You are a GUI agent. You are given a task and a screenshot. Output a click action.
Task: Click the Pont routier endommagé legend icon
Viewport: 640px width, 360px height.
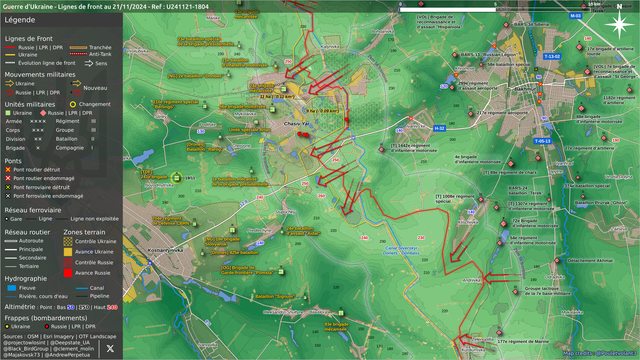tap(8, 178)
